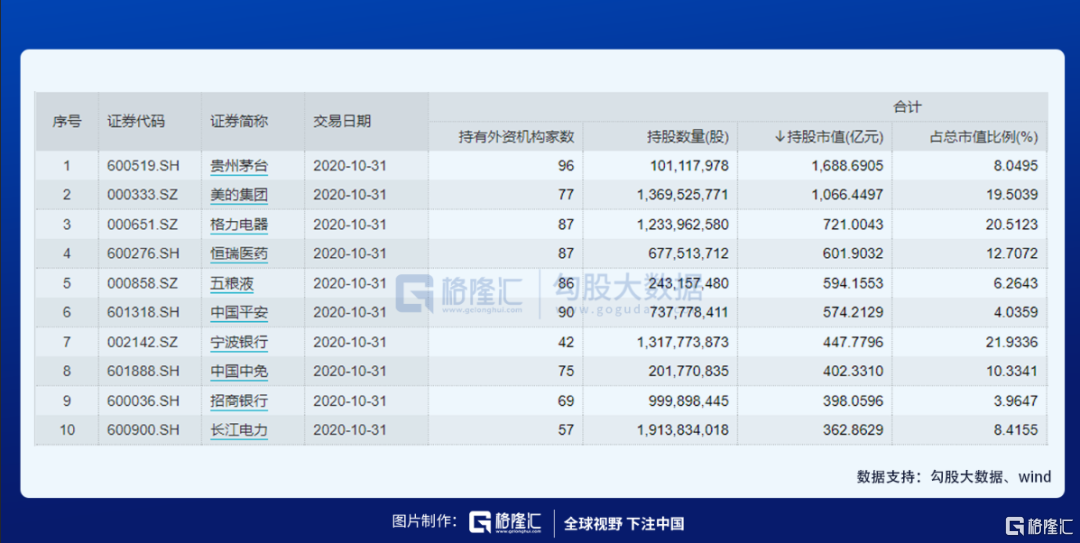
Task: Click the 格隆汇 logo beside 图片制作
Action: [505, 522]
